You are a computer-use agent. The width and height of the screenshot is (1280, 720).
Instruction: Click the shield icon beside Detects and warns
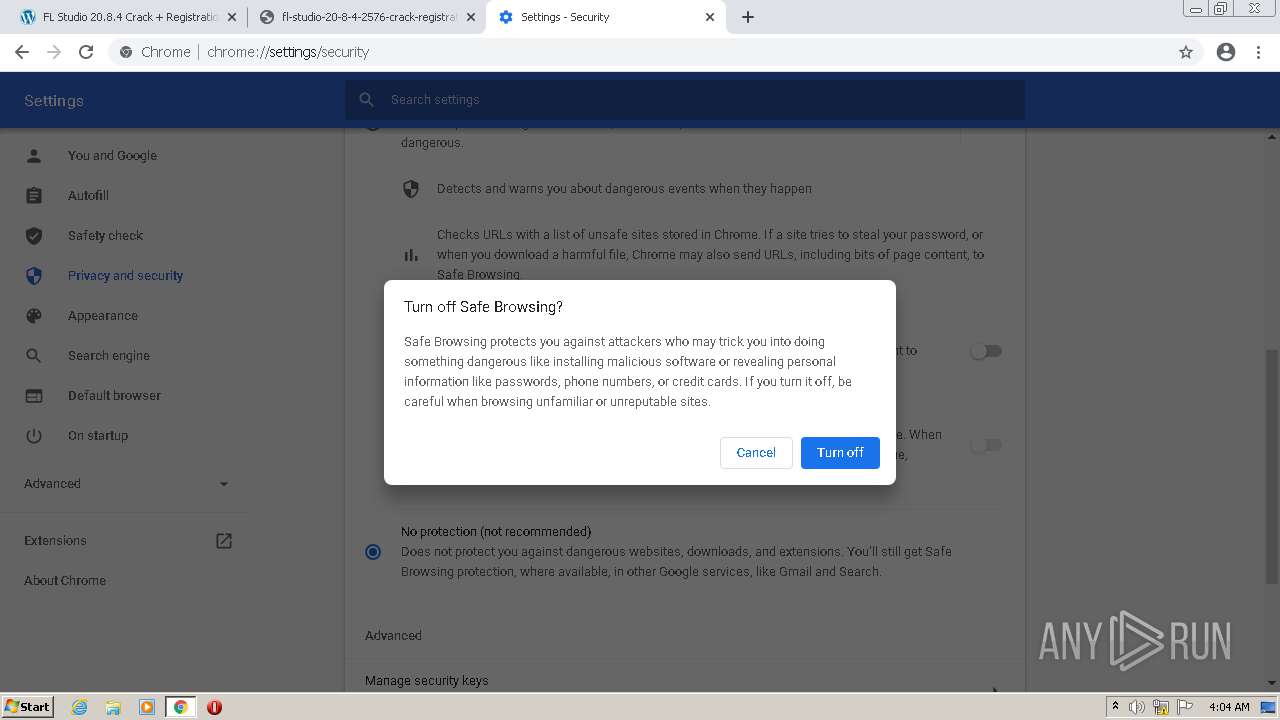pyautogui.click(x=411, y=189)
